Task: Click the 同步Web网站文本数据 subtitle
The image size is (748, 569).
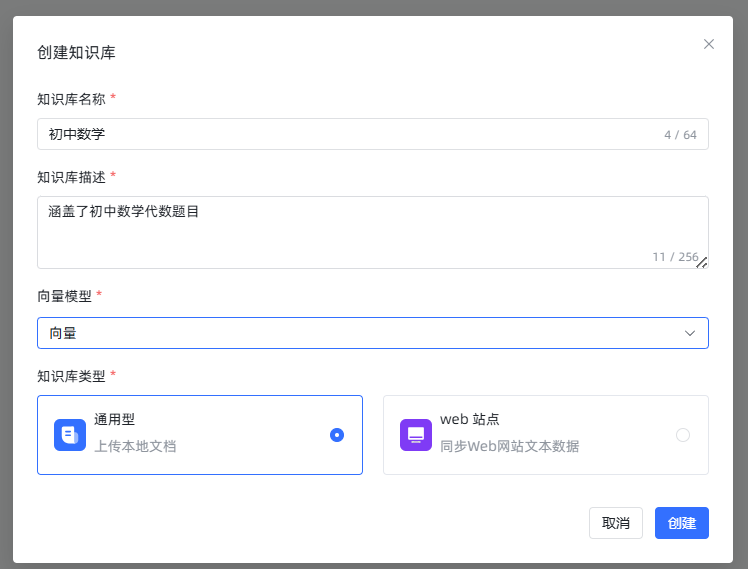Action: pos(509,446)
